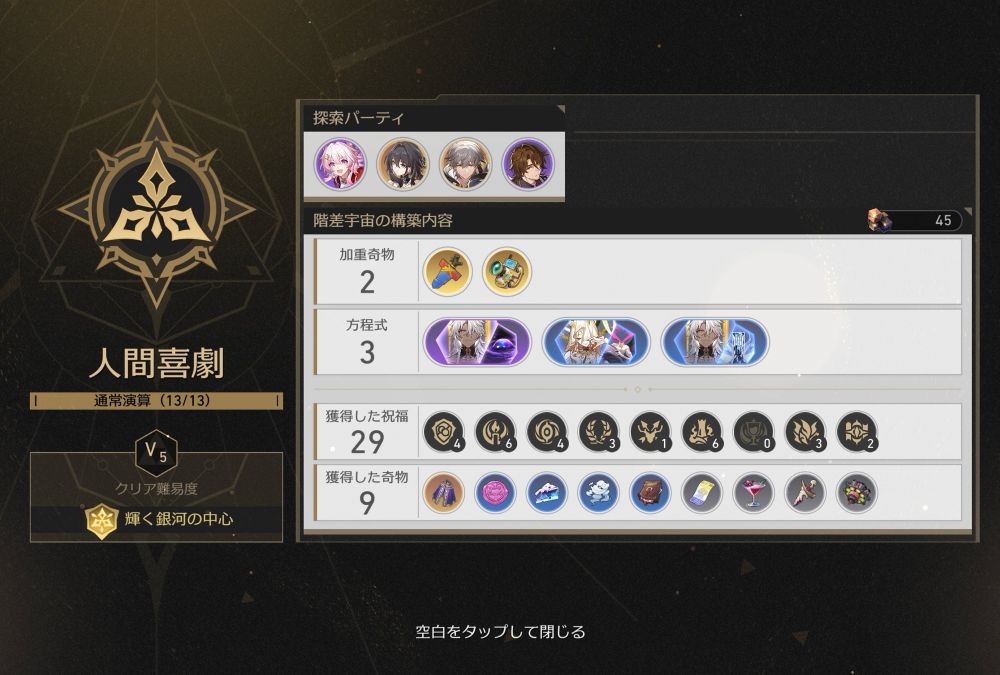Viewport: 1000px width, 675px height.
Task: Select the brown-haired character portrait in party
Action: (x=528, y=164)
